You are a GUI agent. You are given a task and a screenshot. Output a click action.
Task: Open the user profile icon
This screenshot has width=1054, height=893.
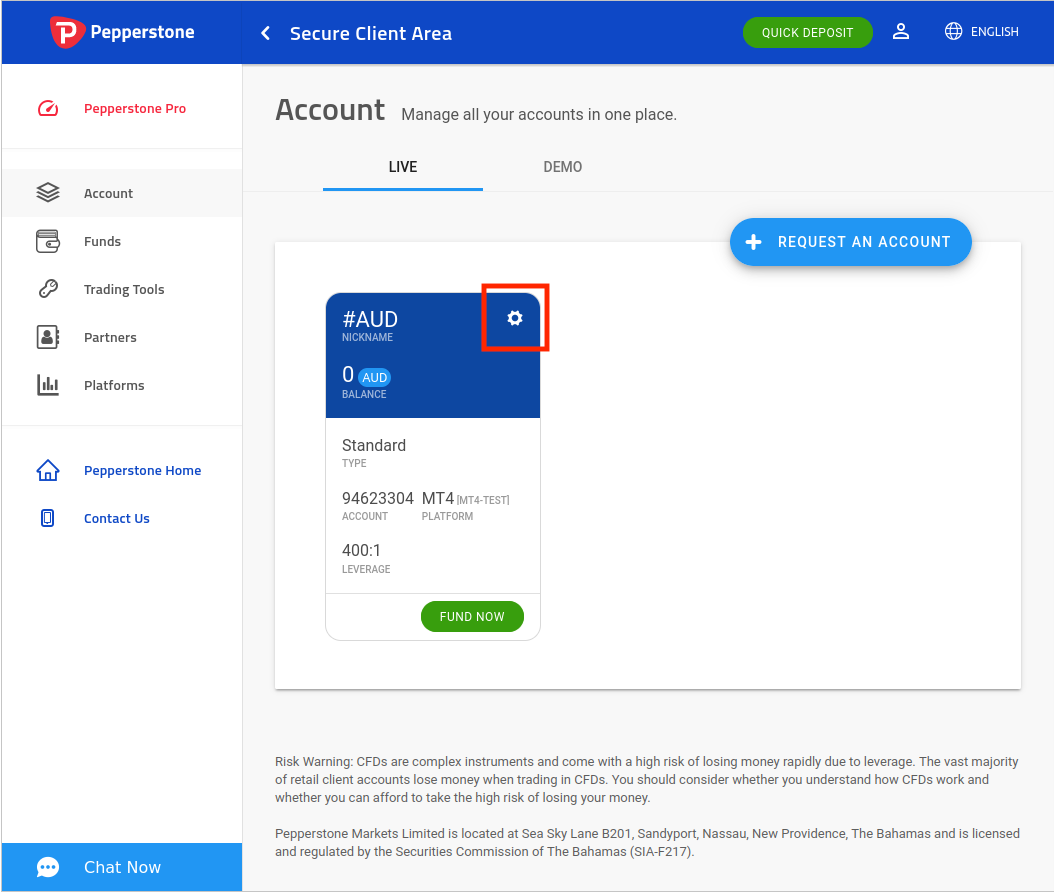click(x=901, y=32)
